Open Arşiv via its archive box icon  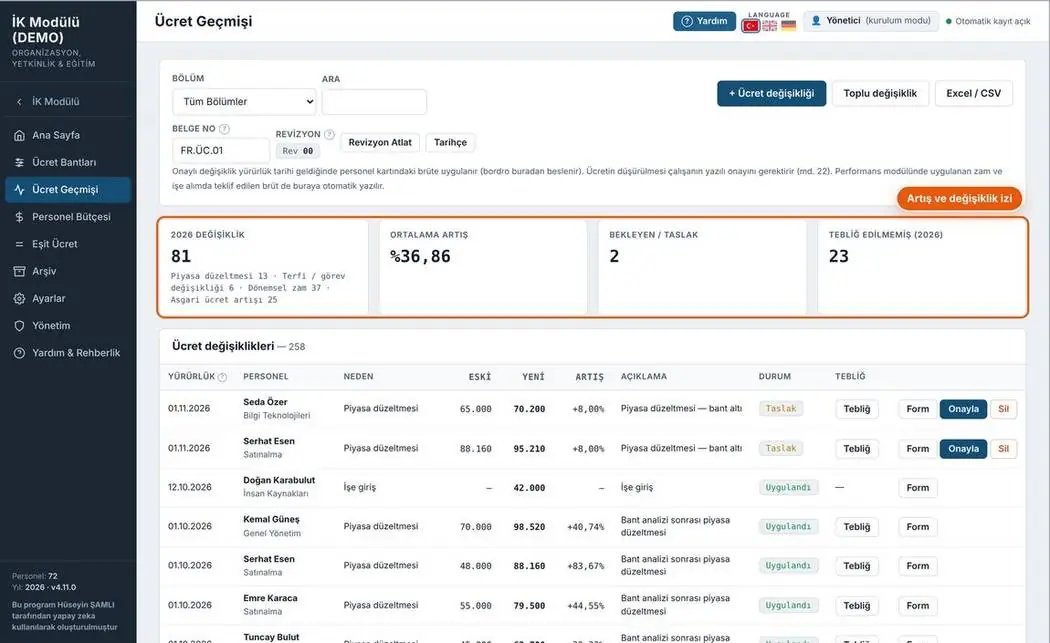click(19, 271)
